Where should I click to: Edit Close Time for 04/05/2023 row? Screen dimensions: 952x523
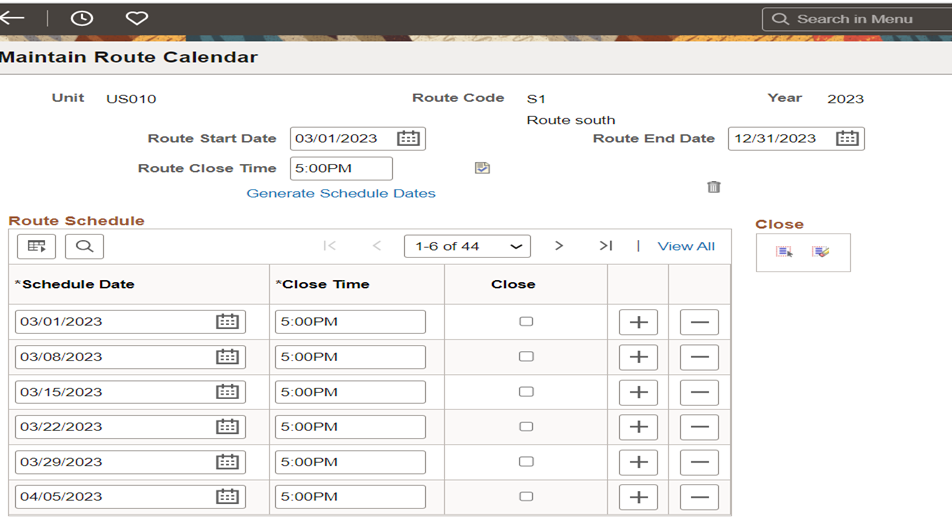tap(350, 496)
